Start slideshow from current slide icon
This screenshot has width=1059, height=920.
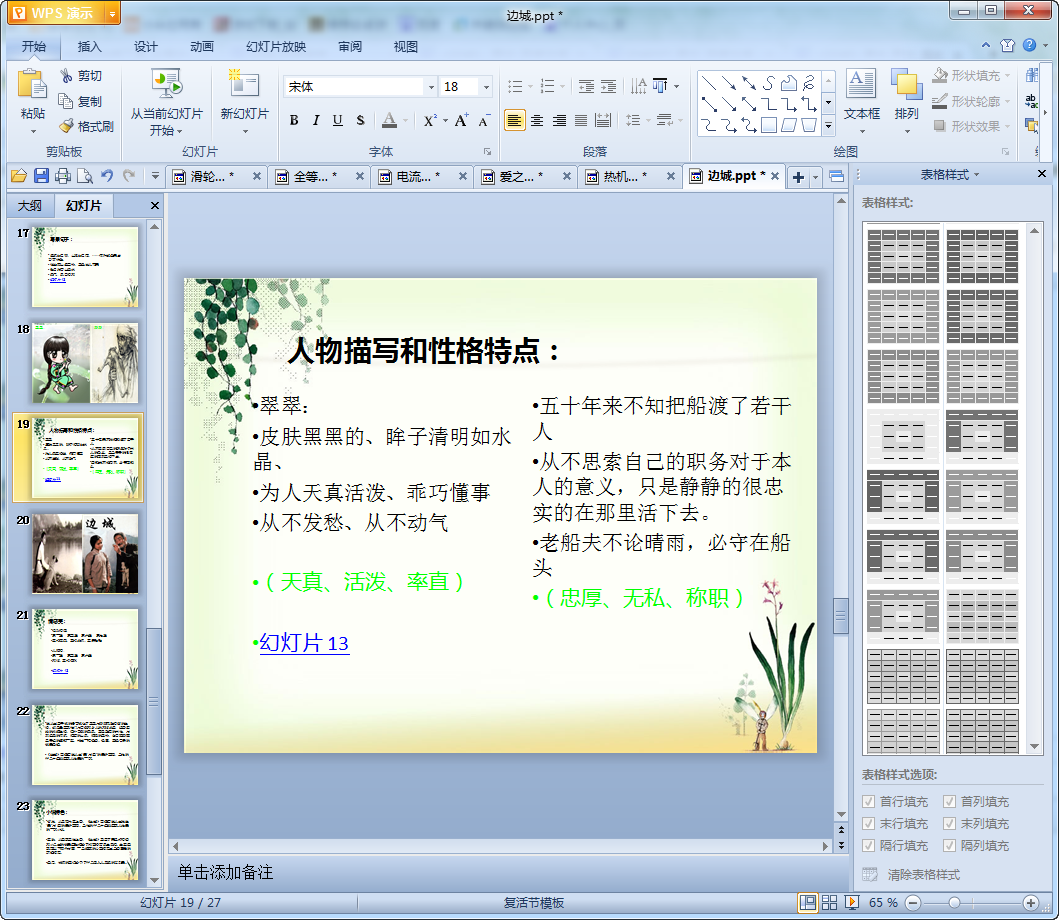(167, 84)
